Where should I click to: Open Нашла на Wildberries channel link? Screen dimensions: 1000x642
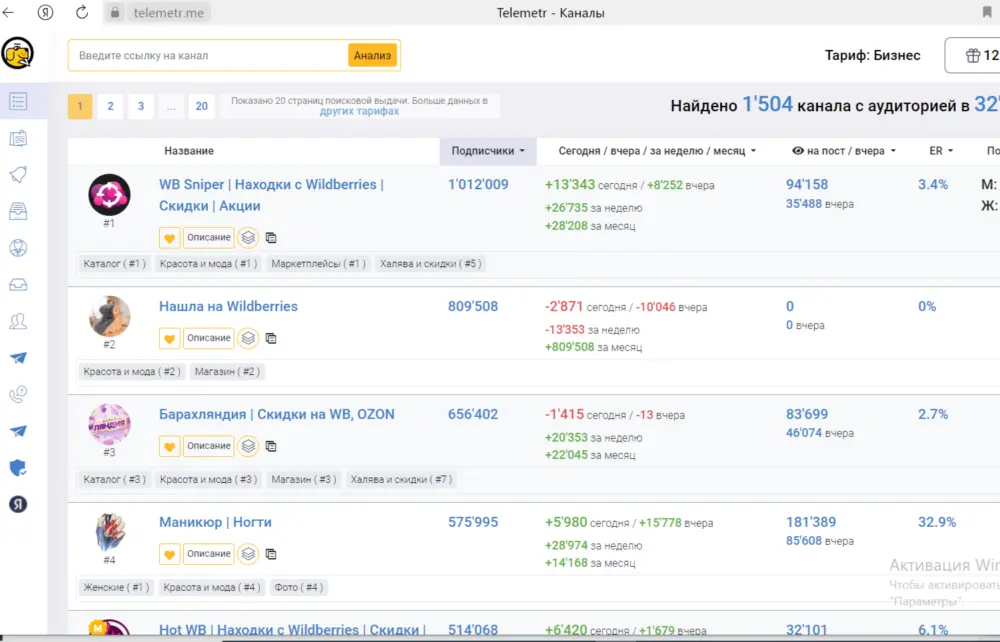point(228,307)
